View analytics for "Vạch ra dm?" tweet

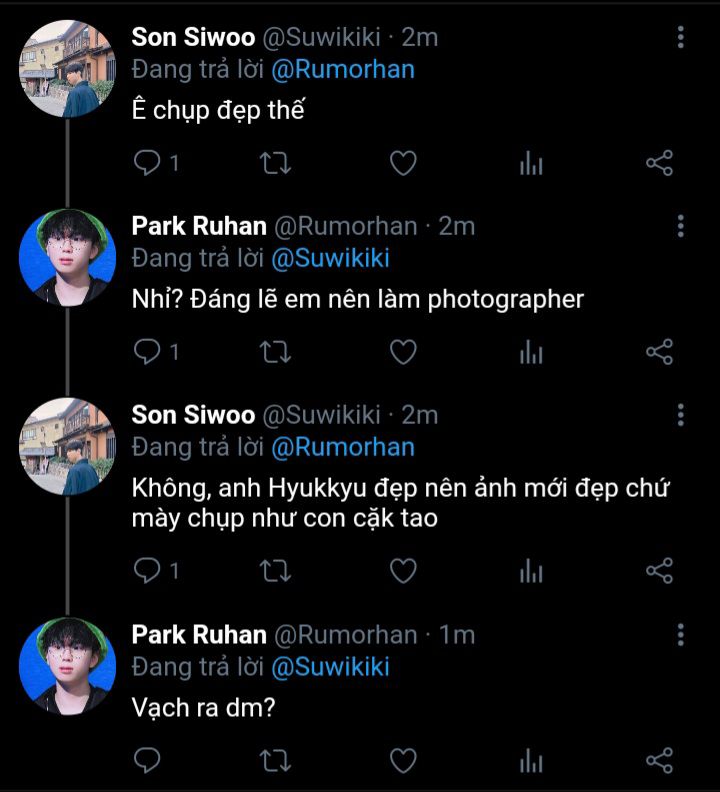[531, 761]
